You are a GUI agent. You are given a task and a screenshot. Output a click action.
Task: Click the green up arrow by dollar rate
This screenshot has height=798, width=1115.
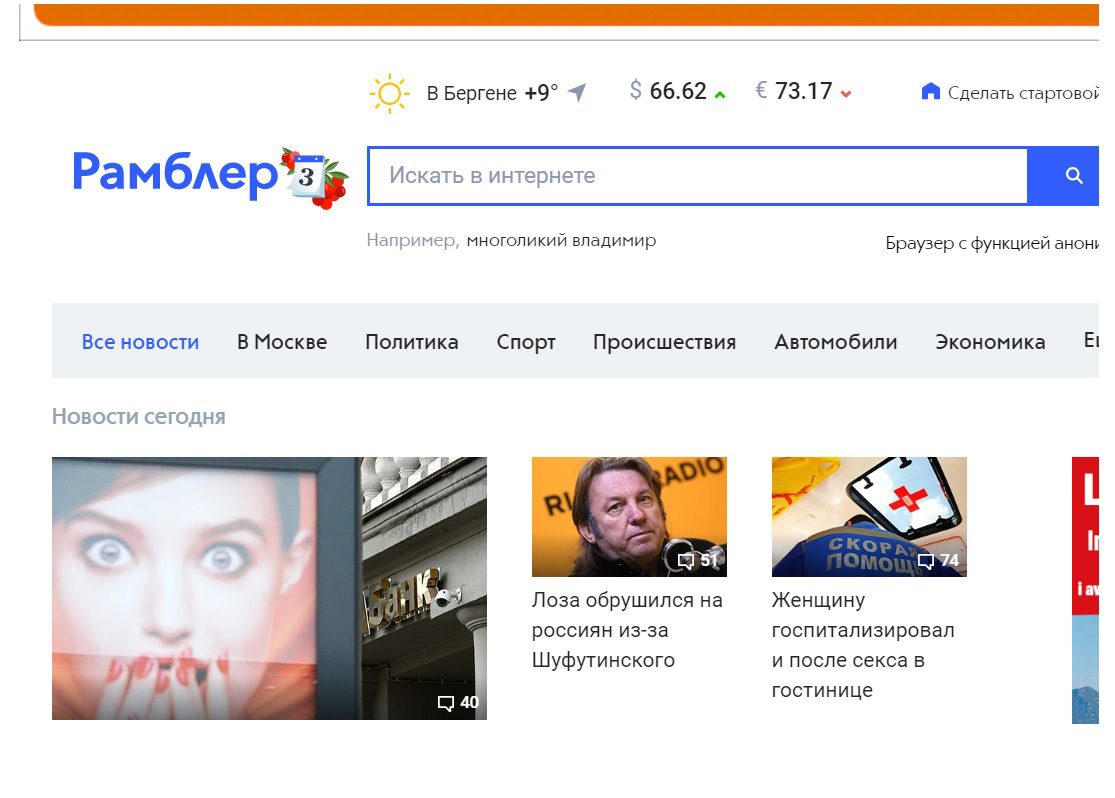click(720, 94)
